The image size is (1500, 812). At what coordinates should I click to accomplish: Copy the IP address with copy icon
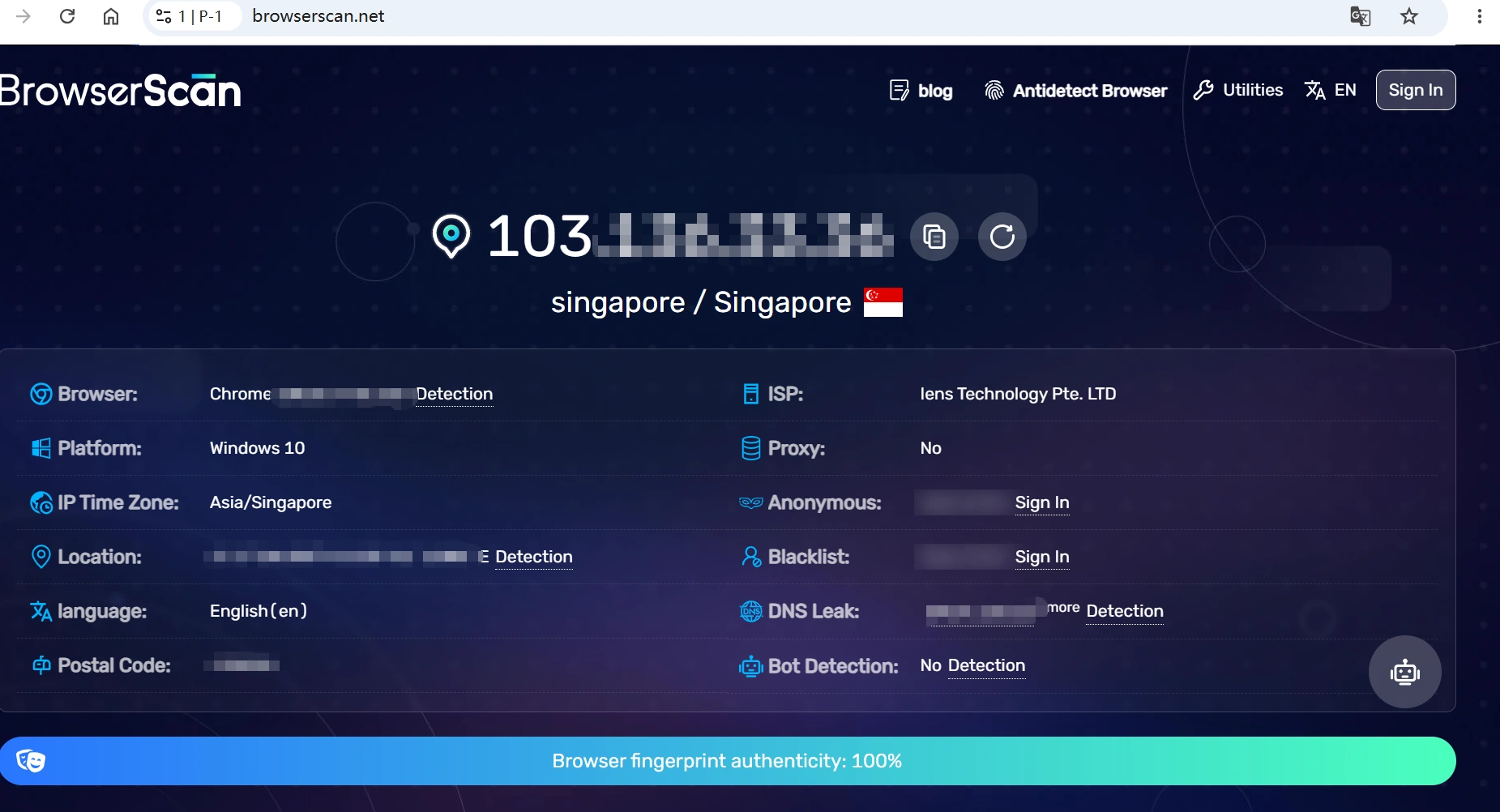pyautogui.click(x=934, y=237)
